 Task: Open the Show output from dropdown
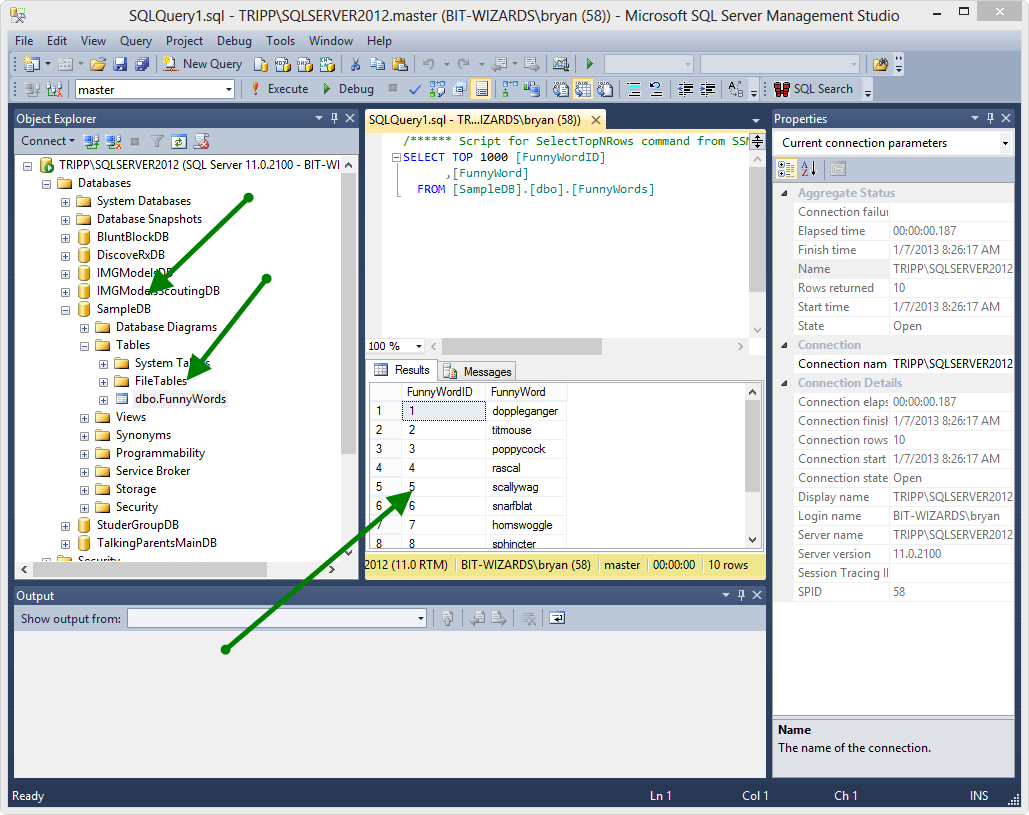pos(421,618)
